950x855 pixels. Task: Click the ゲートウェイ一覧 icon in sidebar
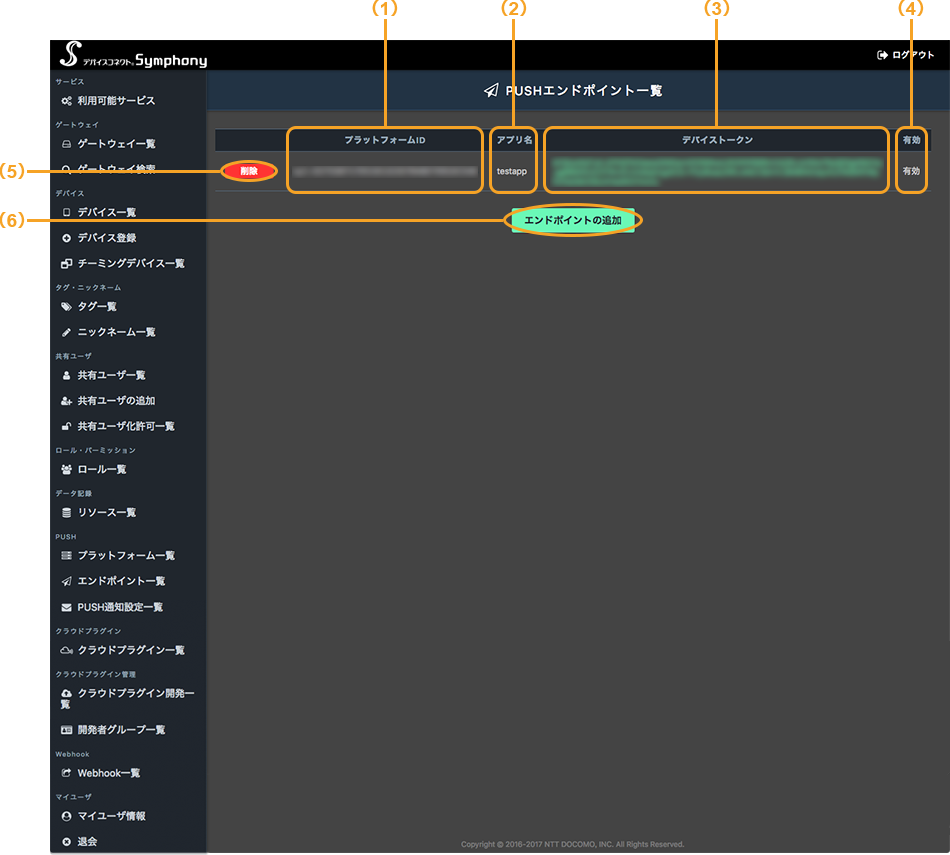[67, 144]
